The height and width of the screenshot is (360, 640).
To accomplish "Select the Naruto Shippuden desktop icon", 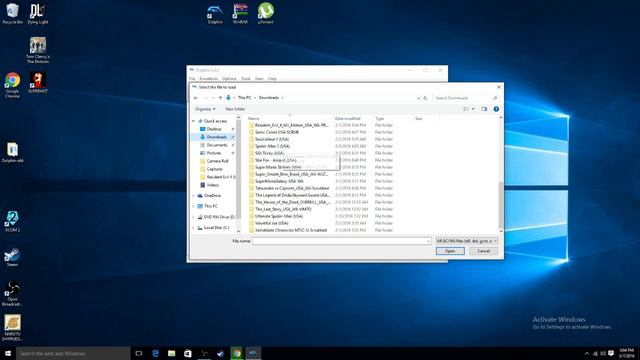I will (x=12, y=328).
